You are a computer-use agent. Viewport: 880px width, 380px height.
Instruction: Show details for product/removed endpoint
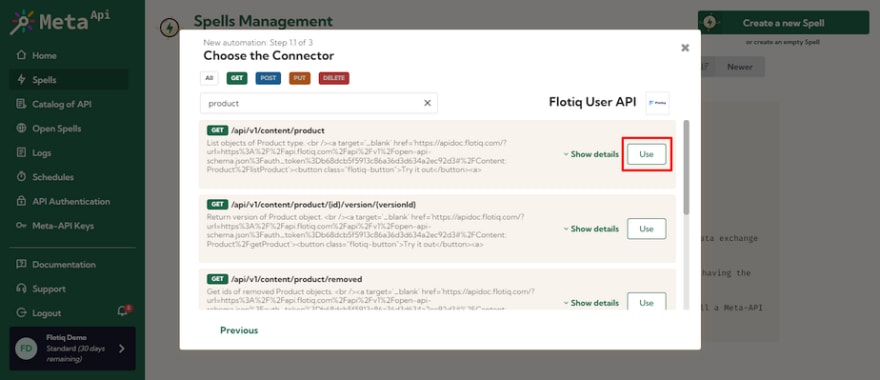[591, 303]
